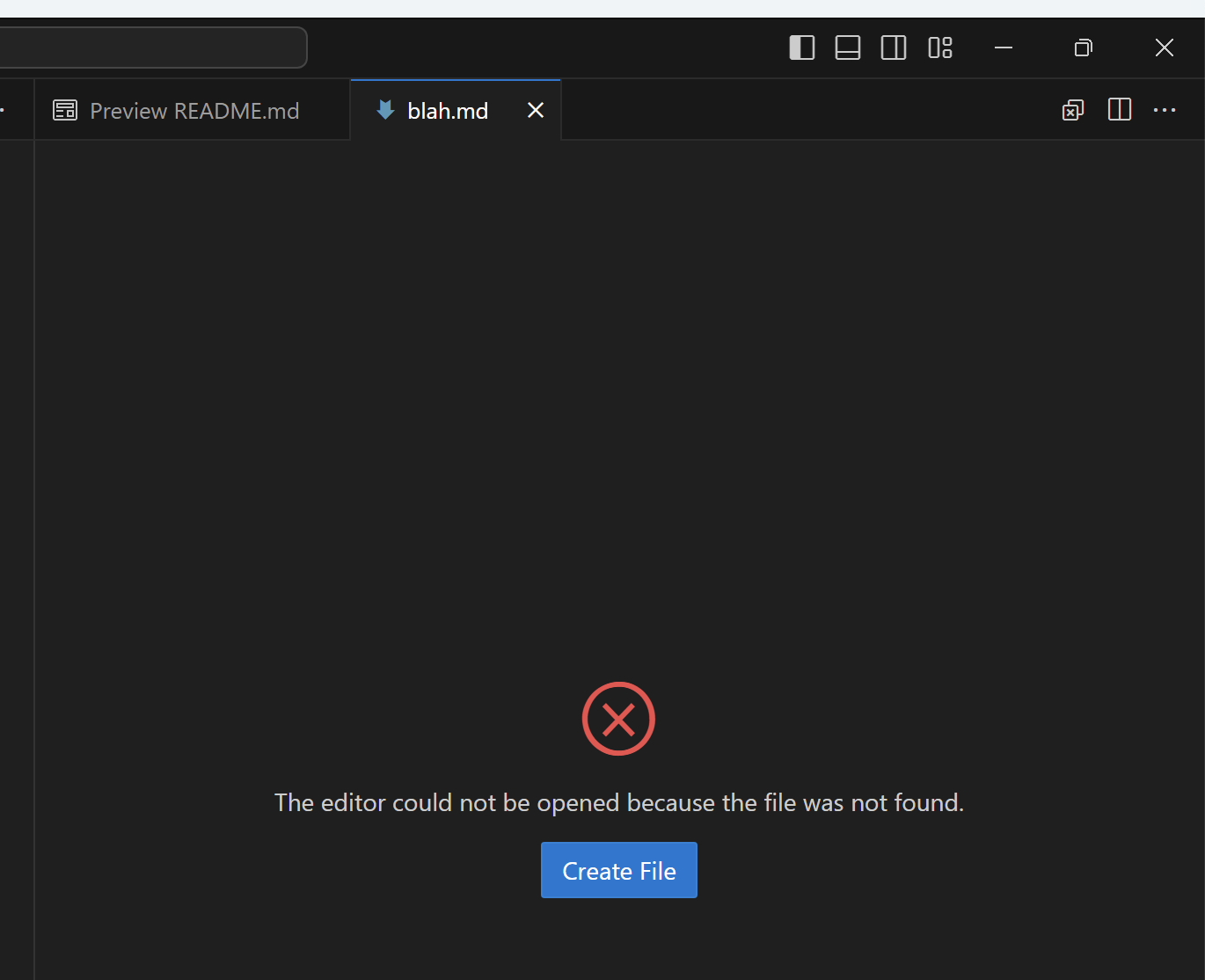The image size is (1205, 980).
Task: Close all editors in the group
Action: coord(1072,110)
